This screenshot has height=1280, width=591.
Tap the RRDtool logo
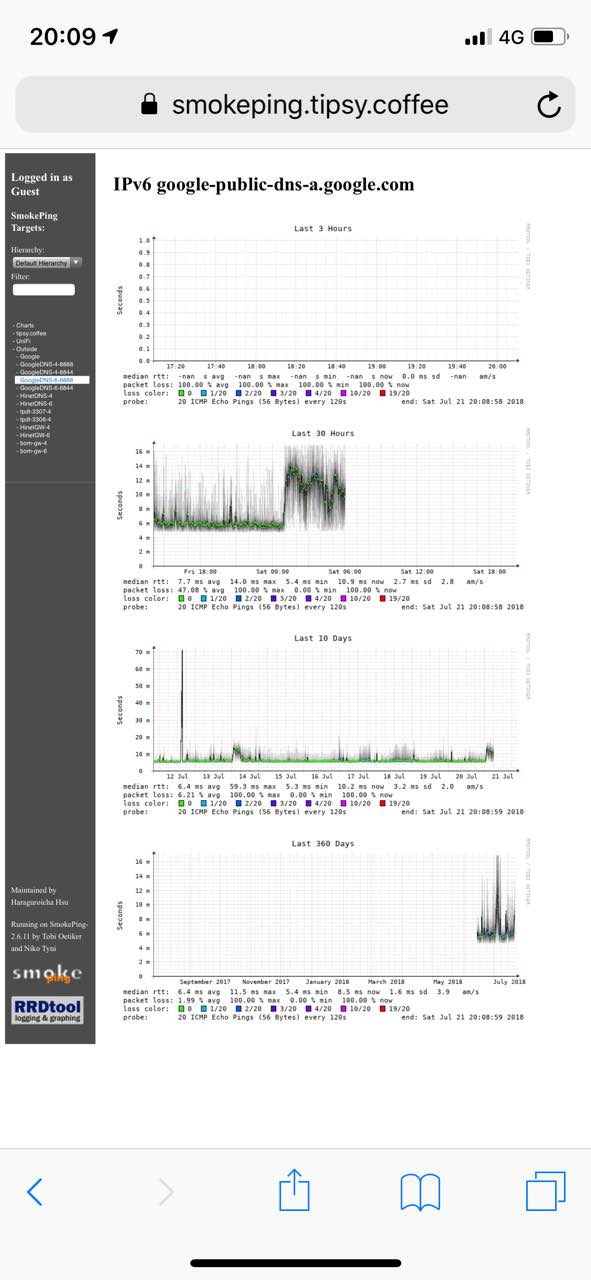[x=47, y=1010]
